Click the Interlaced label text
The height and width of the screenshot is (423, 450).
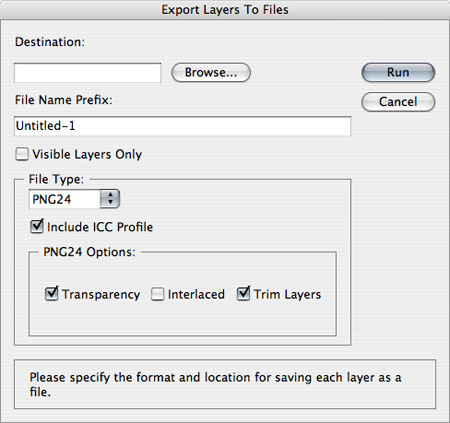[x=196, y=294]
